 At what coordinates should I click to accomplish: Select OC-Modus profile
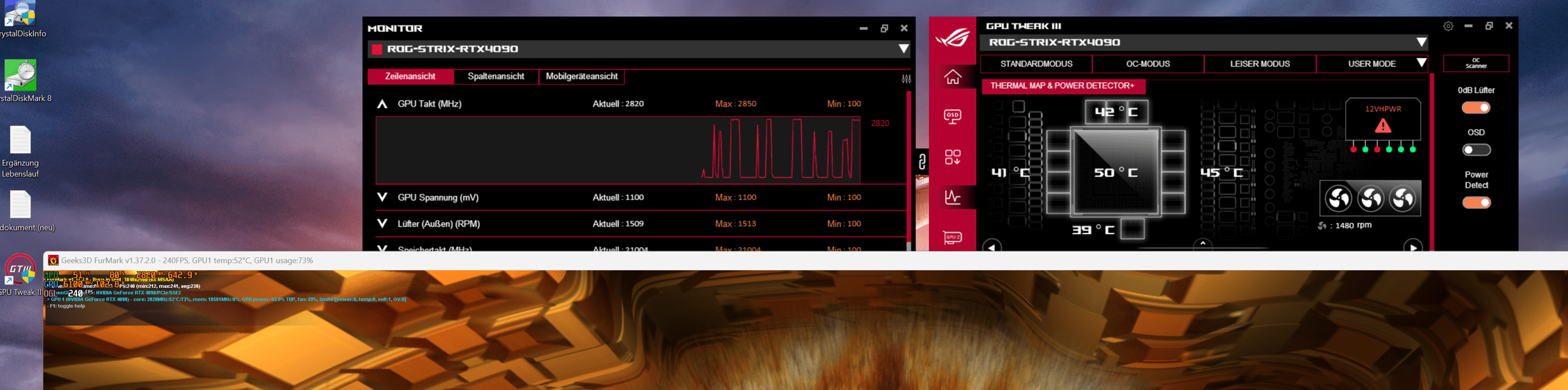1147,64
